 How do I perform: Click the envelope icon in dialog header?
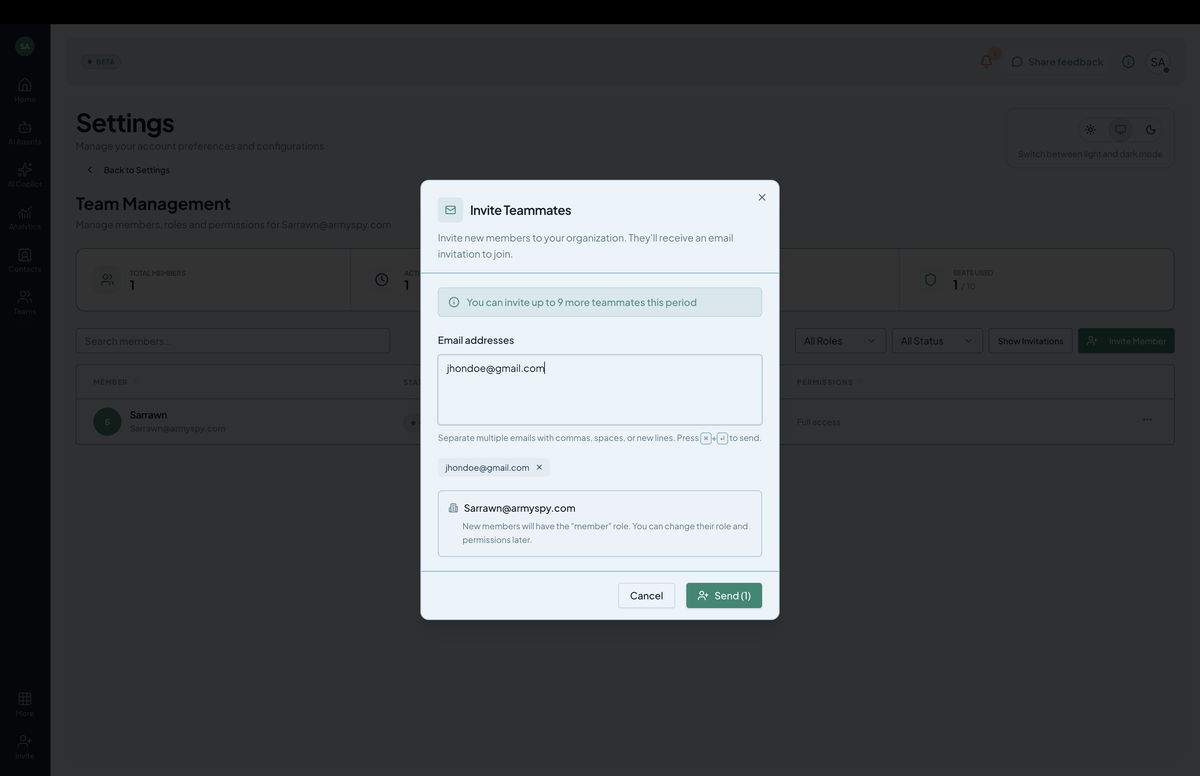pos(450,210)
